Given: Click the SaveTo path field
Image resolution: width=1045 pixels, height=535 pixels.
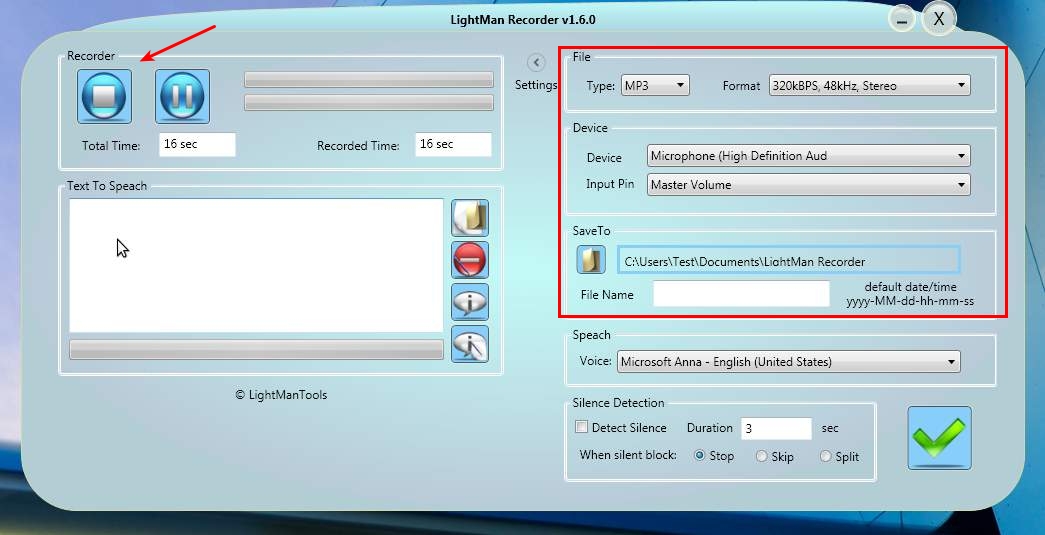Looking at the screenshot, I should [788, 260].
